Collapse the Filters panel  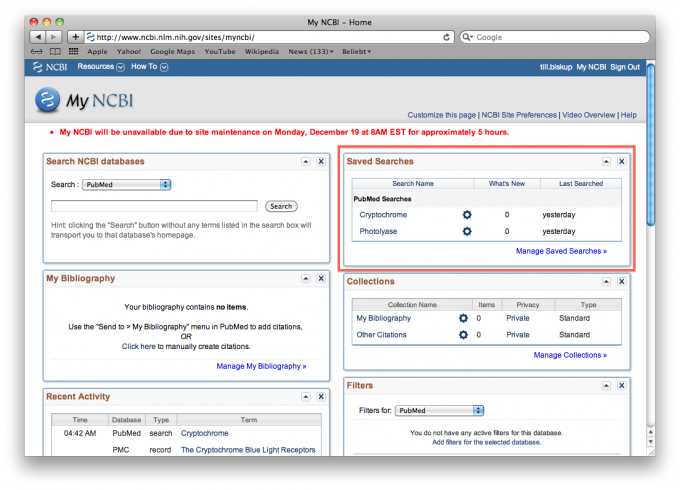click(x=606, y=385)
